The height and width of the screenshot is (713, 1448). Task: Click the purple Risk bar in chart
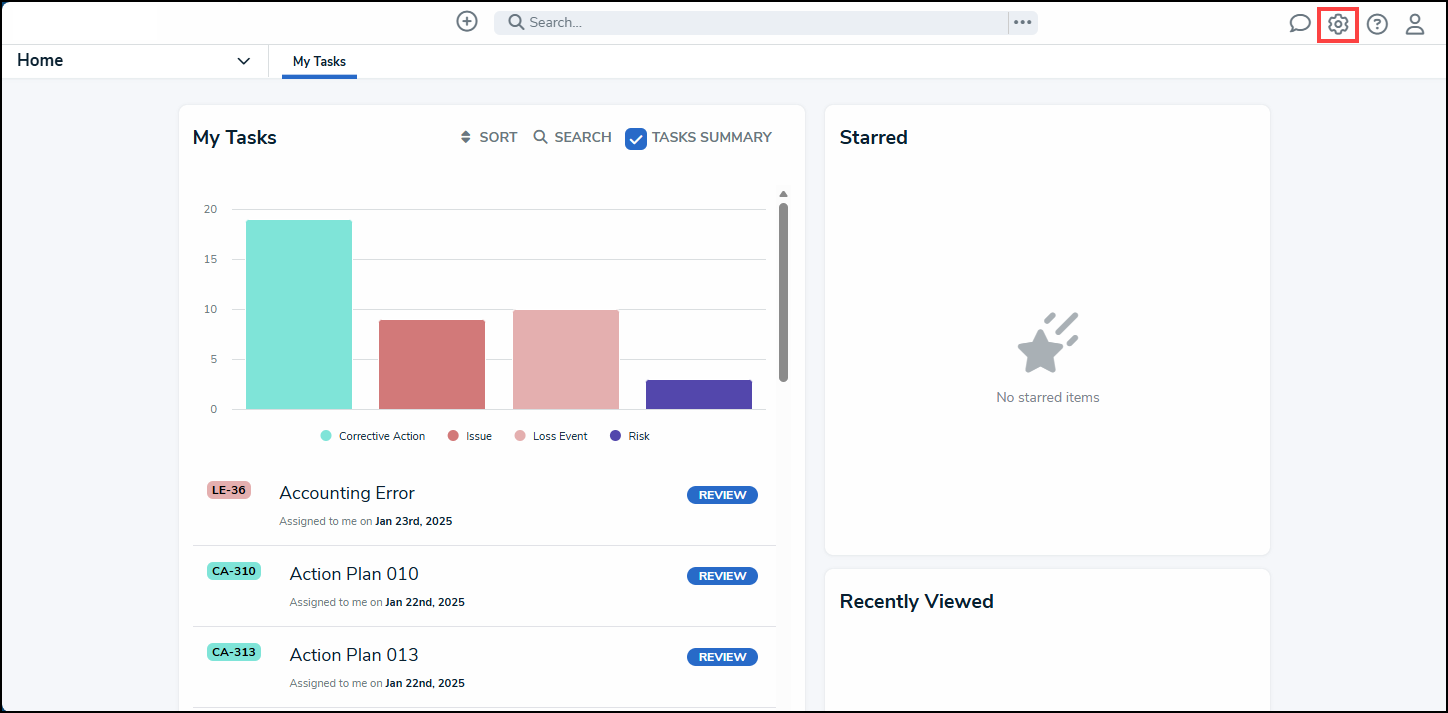(699, 394)
